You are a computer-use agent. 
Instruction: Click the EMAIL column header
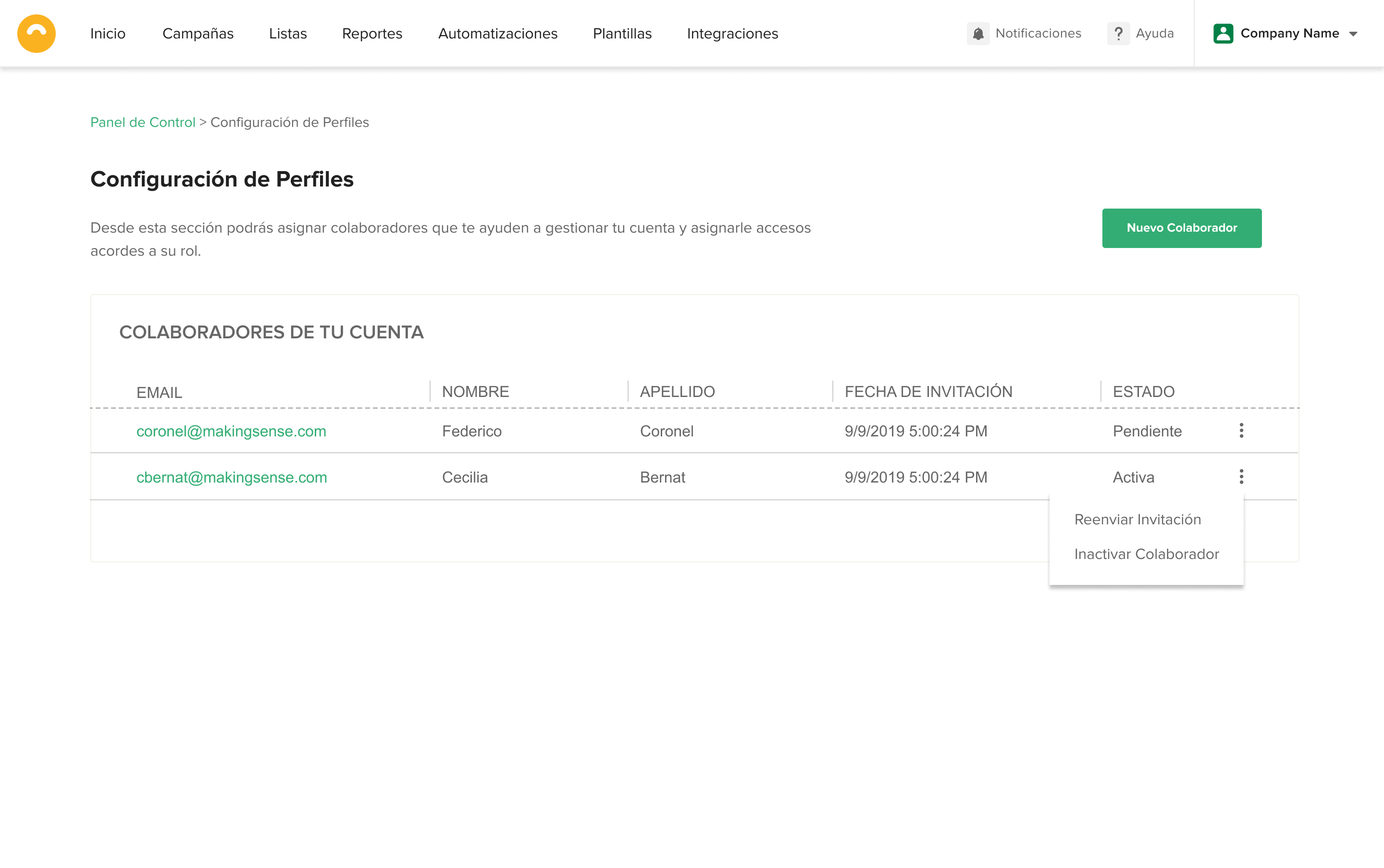point(159,393)
